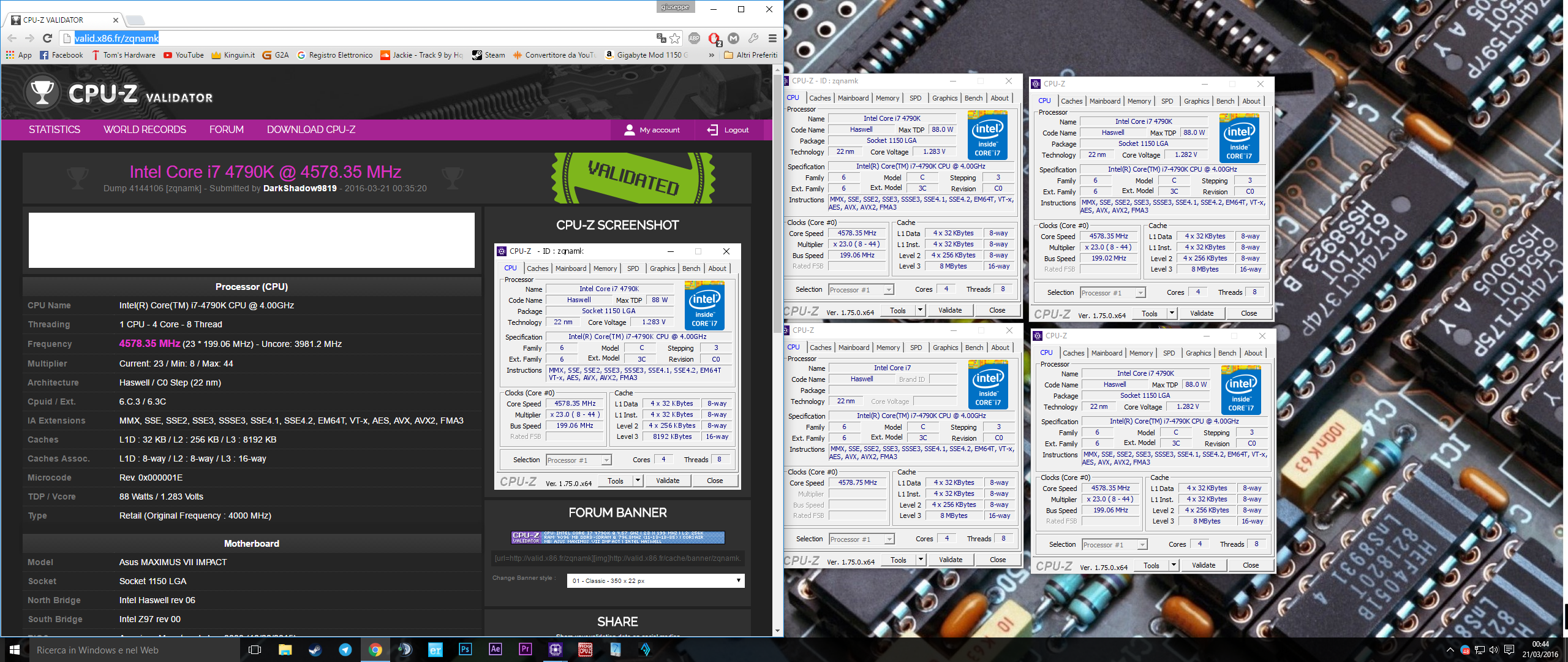Open Chrome from the taskbar
The image size is (1568, 662).
375,650
